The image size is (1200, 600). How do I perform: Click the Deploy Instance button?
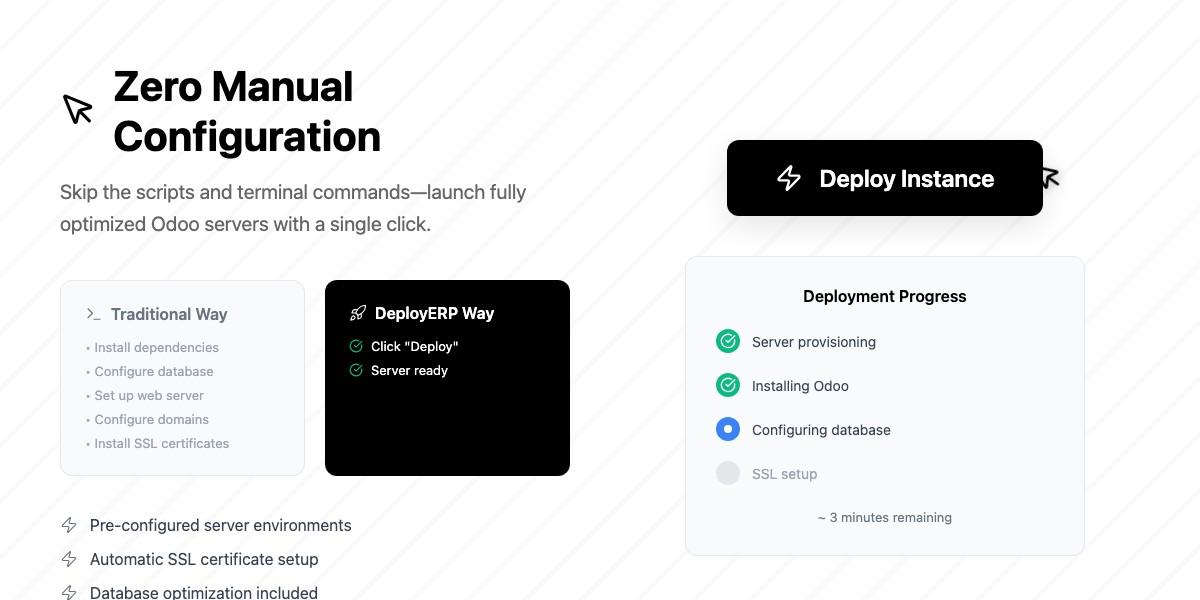(885, 178)
